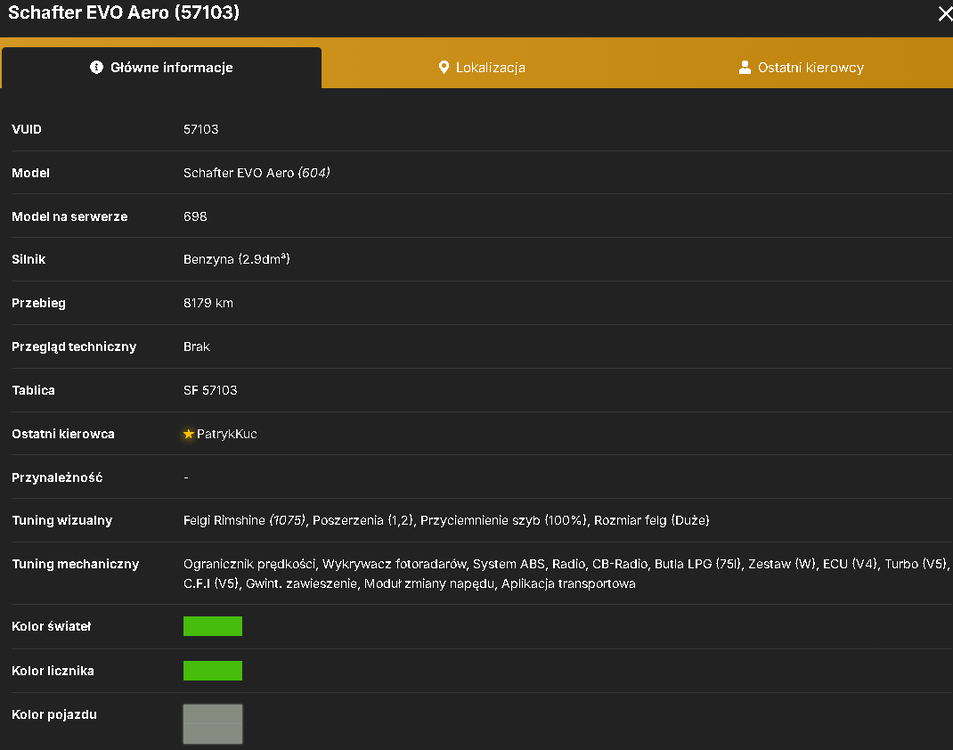
Task: Click the C.F.I (V5) tuning entry
Action: tap(211, 584)
